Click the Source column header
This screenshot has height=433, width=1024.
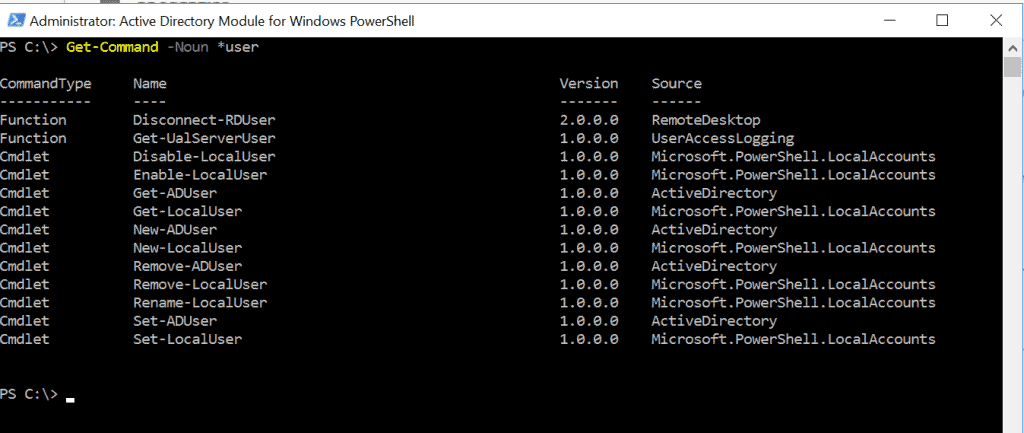tap(677, 84)
